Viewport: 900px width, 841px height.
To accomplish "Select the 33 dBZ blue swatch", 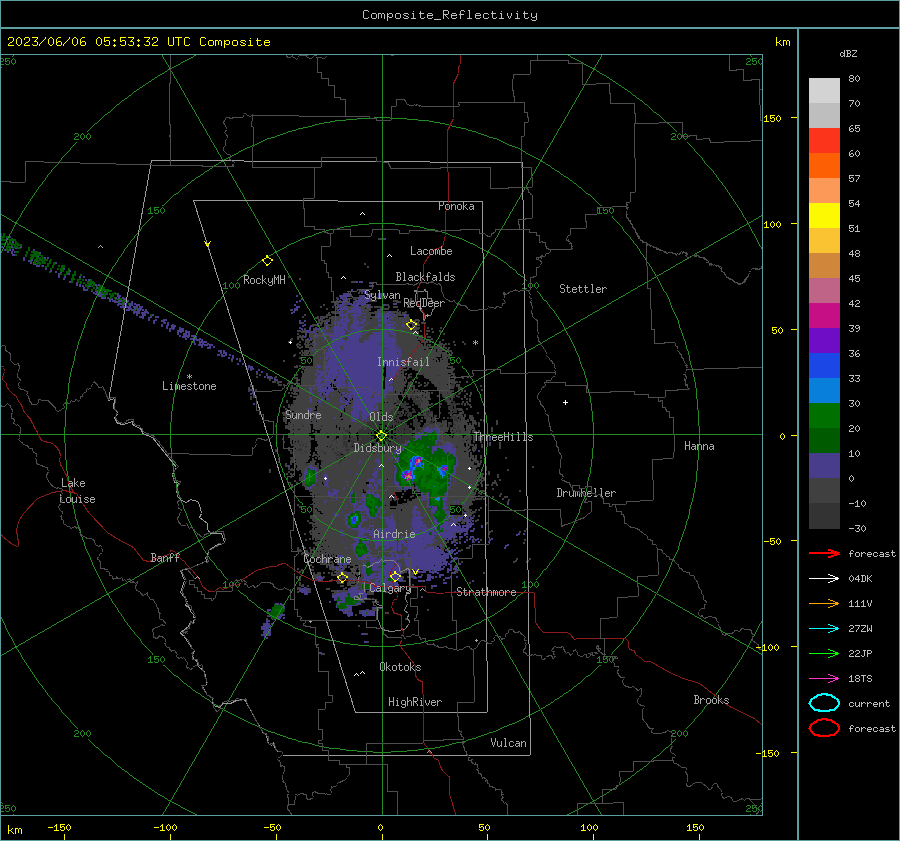I will tap(824, 365).
